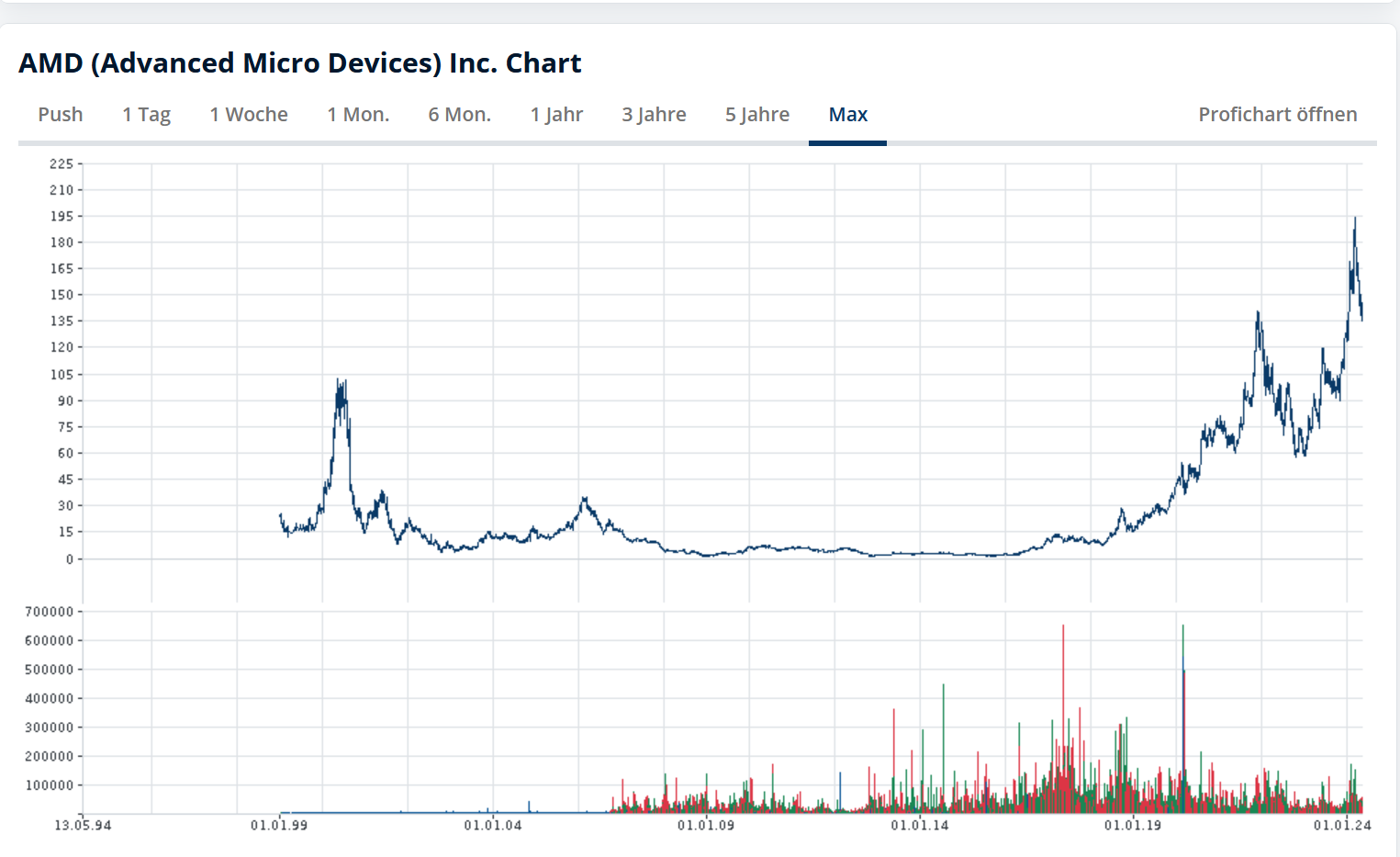Image resolution: width=1400 pixels, height=857 pixels.
Task: Click the 13.05.94 date label
Action: pos(83,825)
